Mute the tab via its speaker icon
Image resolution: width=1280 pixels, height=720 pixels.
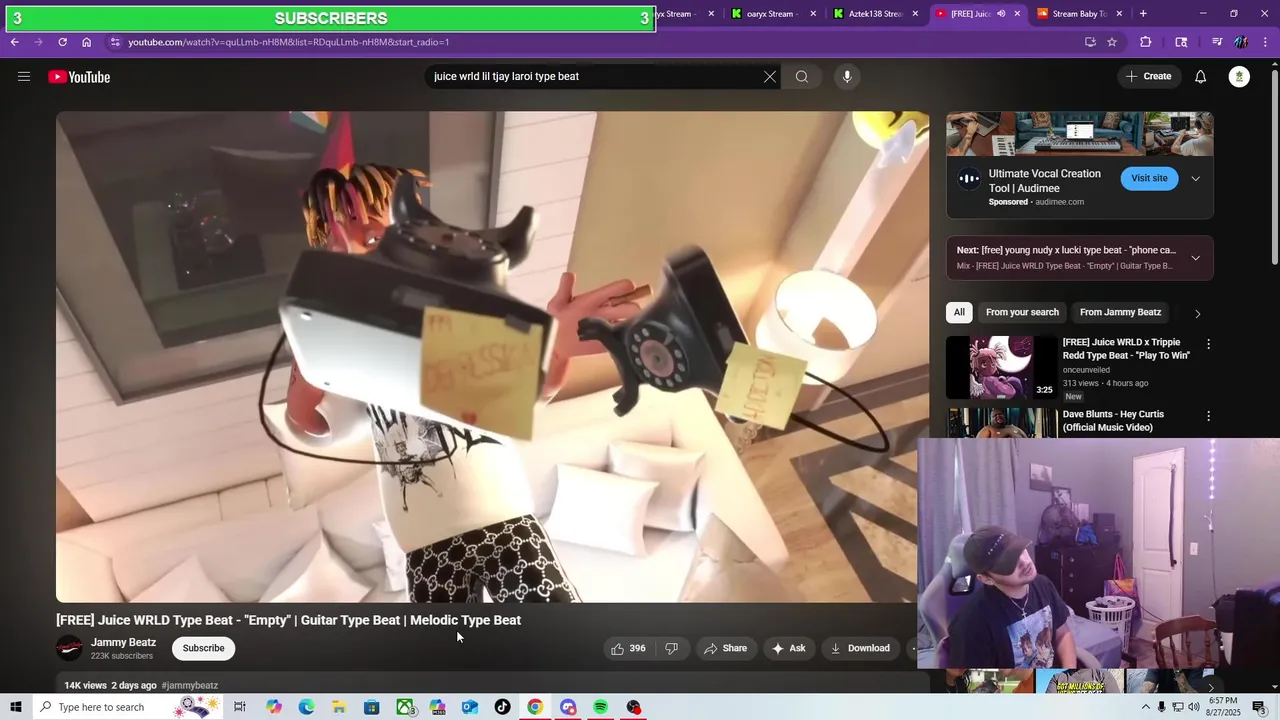[1001, 14]
